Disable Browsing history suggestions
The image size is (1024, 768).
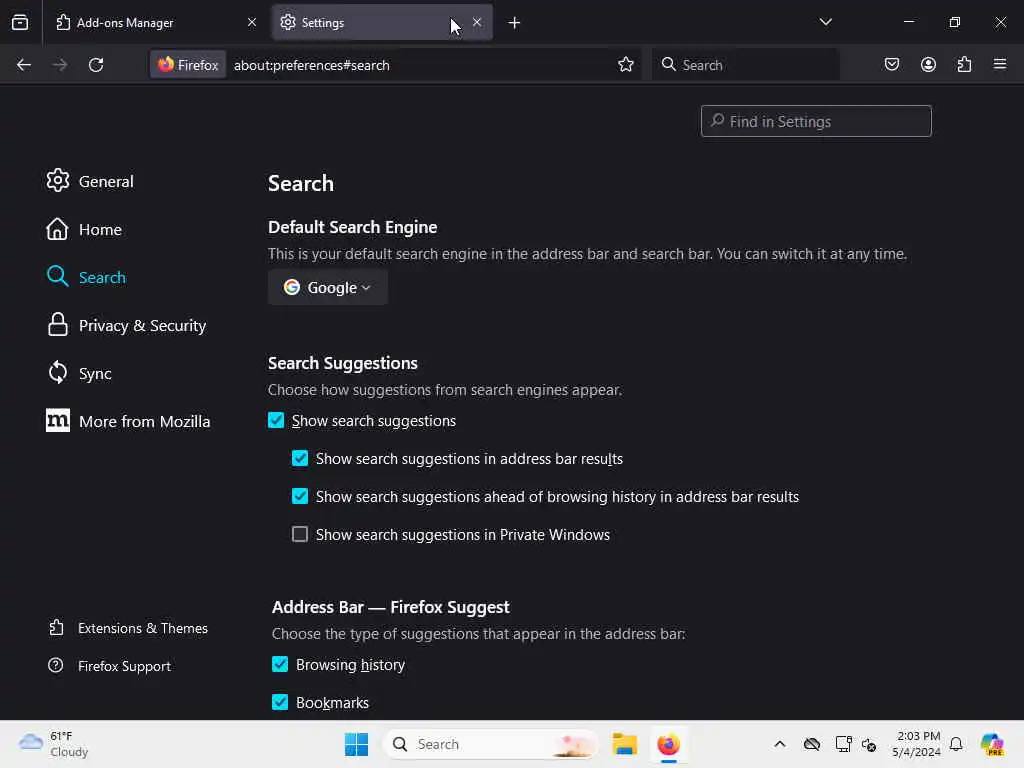tap(280, 664)
